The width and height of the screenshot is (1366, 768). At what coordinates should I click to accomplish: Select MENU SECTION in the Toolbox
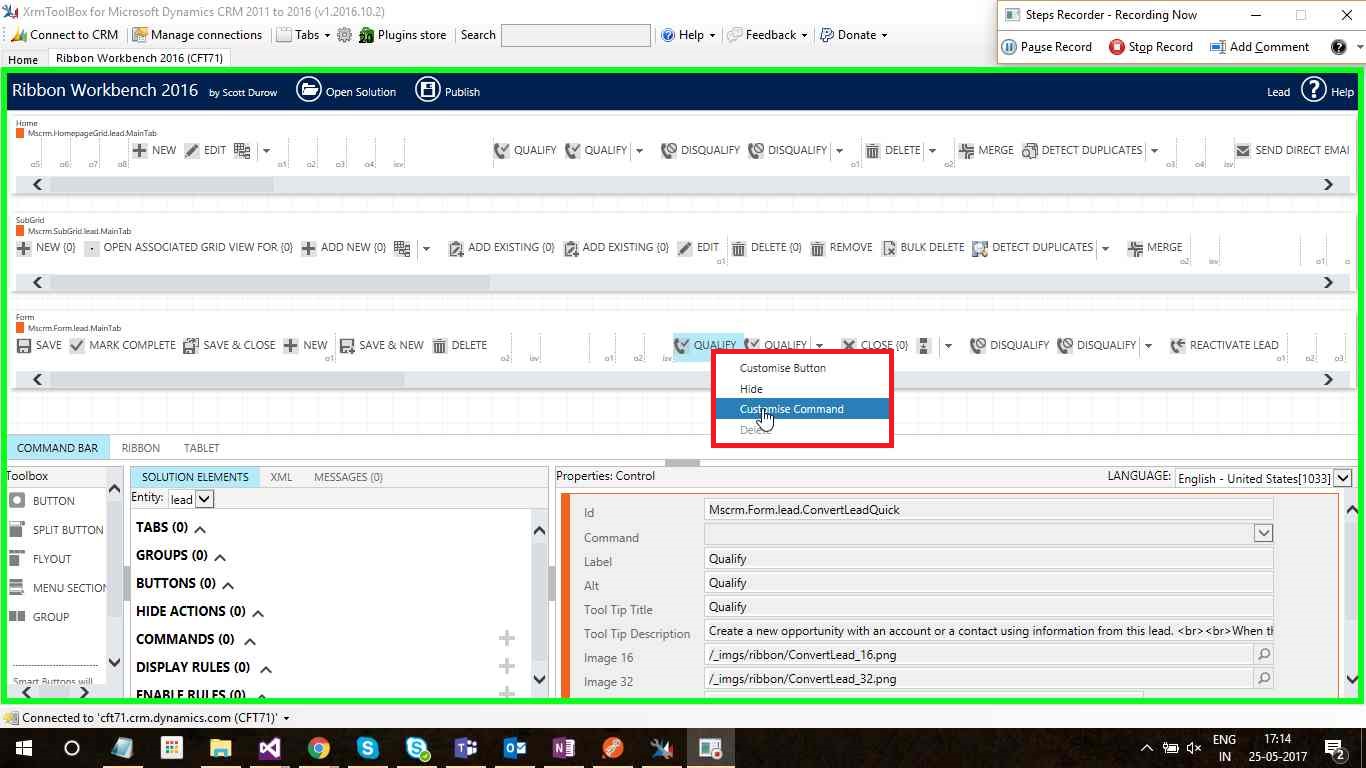[x=57, y=588]
